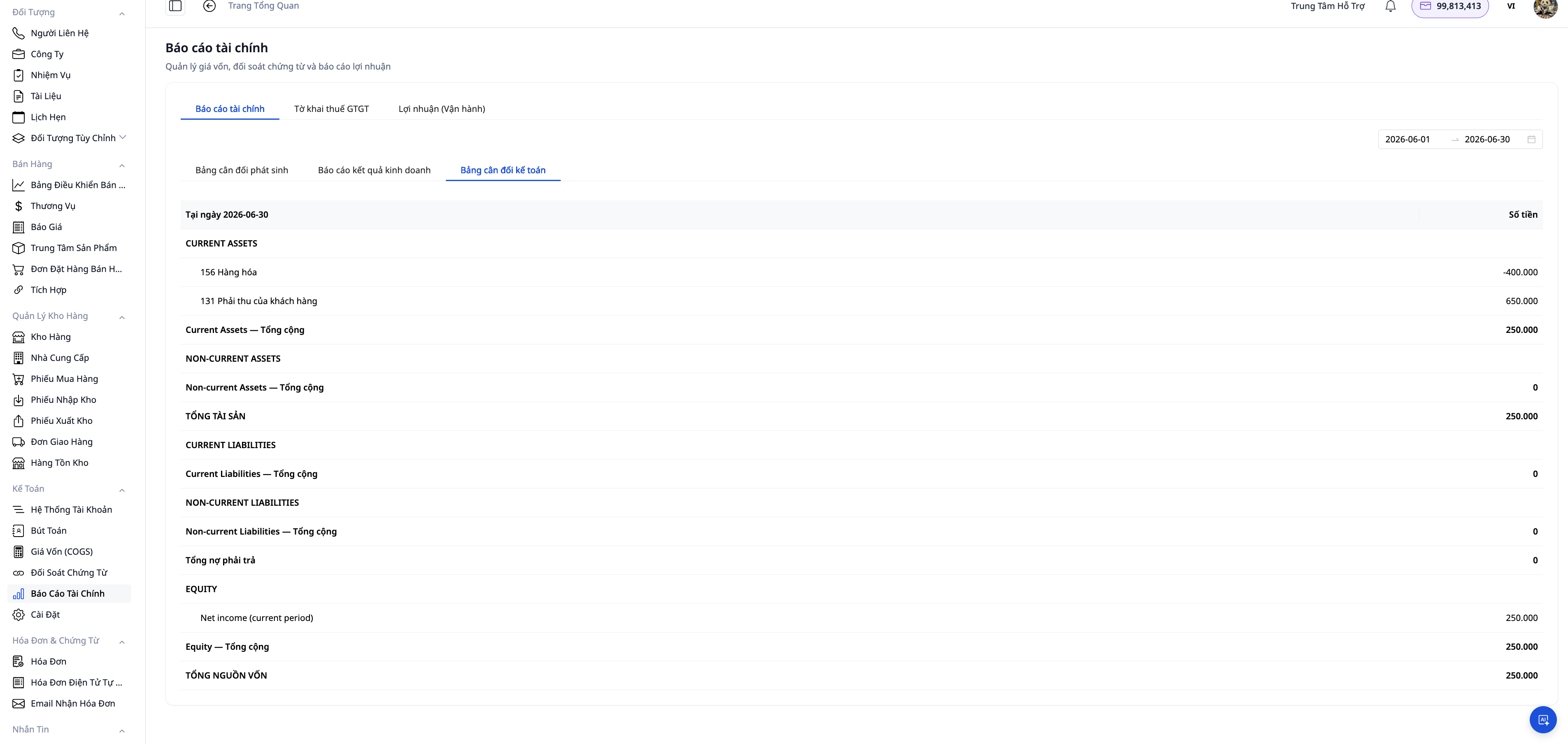Open Hệ Thống Tài Khoản page

[x=71, y=509]
